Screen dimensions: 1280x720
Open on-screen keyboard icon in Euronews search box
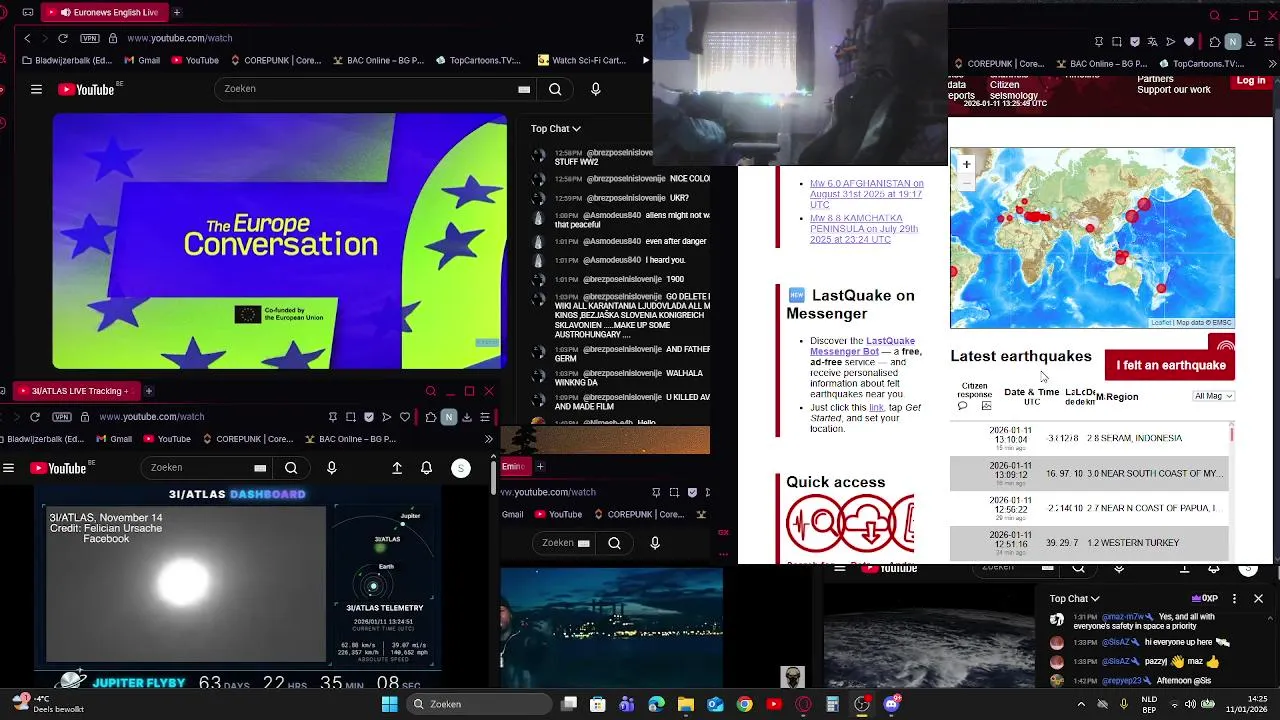524,89
